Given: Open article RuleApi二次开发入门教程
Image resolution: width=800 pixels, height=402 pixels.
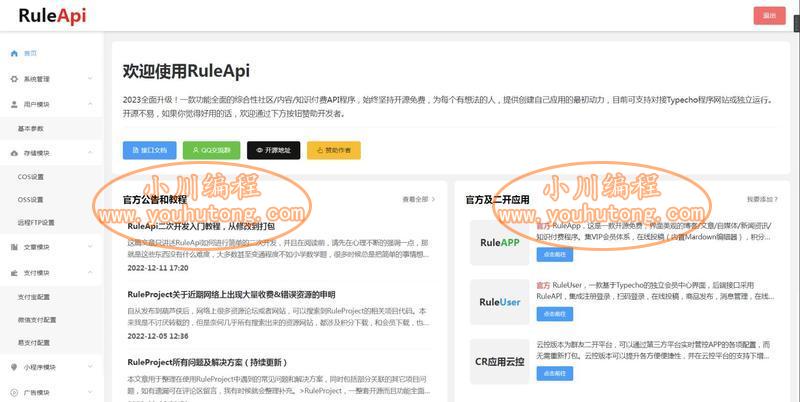Looking at the screenshot, I should [201, 226].
